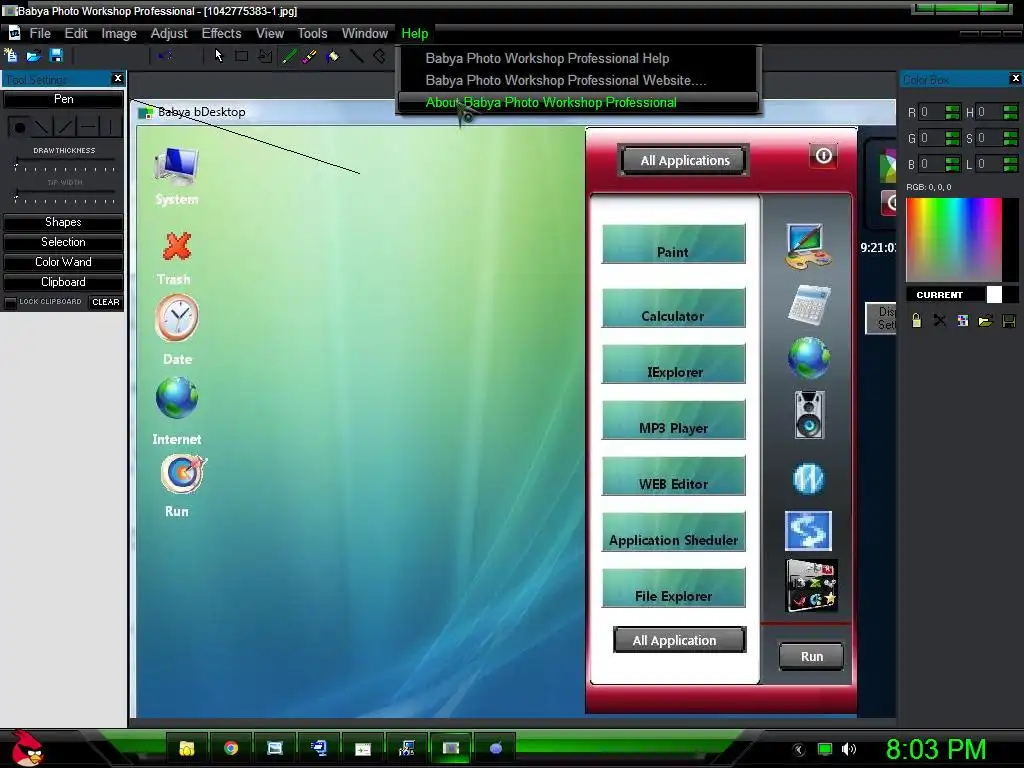Expand the Selection section
The image size is (1024, 768).
pos(63,242)
